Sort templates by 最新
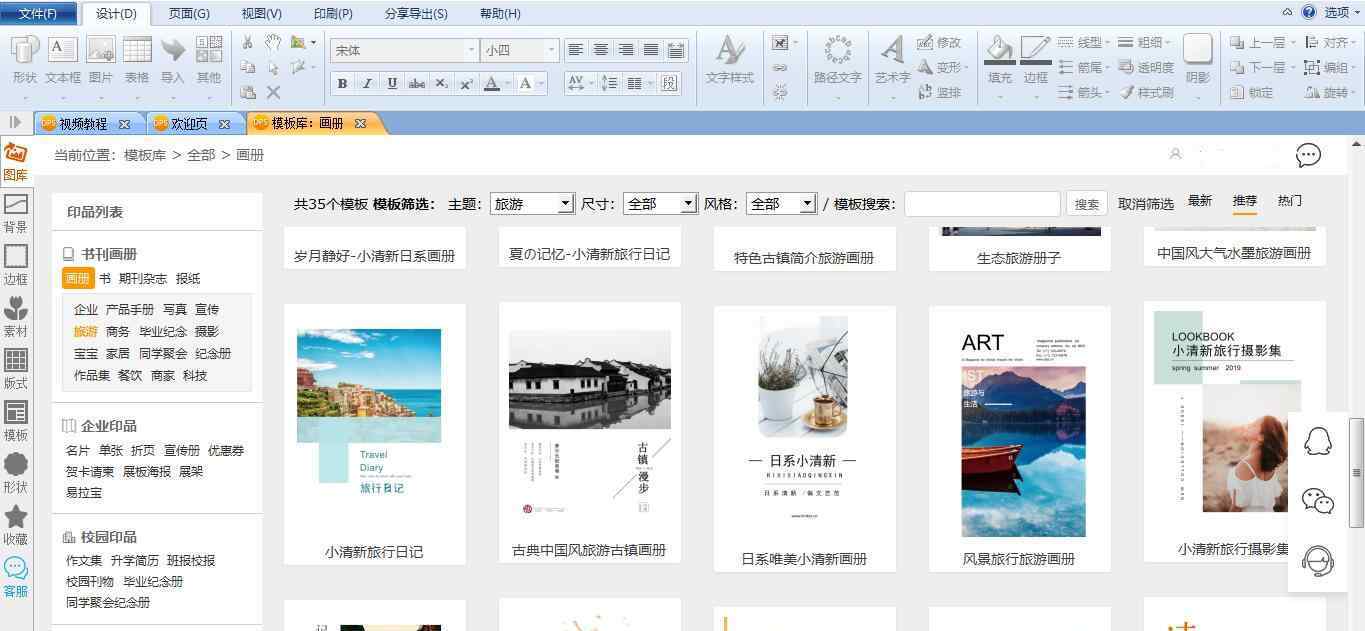The height and width of the screenshot is (631, 1365). (1200, 201)
